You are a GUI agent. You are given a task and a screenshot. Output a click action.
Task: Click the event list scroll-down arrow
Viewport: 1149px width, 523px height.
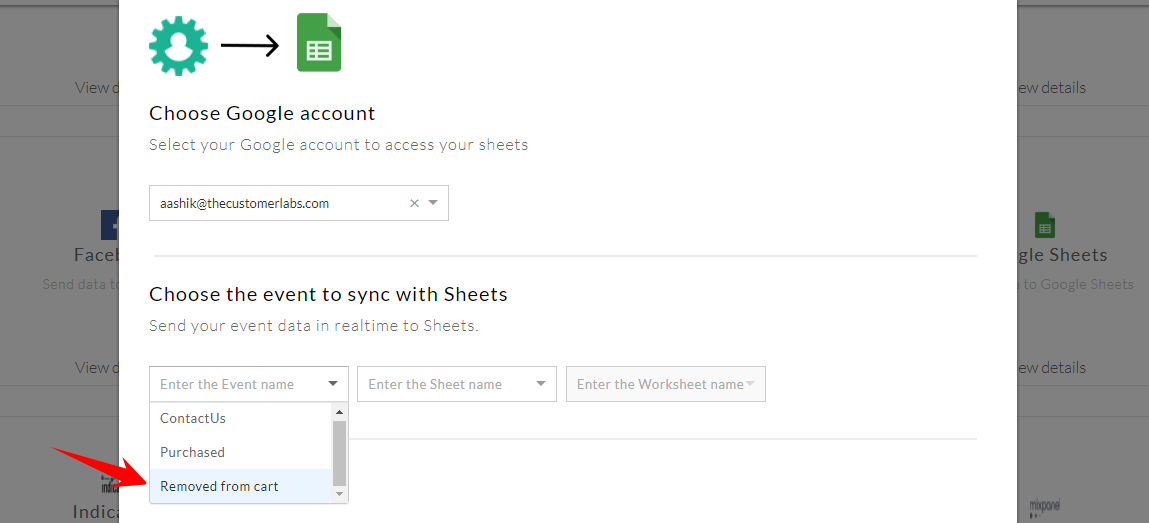[339, 494]
